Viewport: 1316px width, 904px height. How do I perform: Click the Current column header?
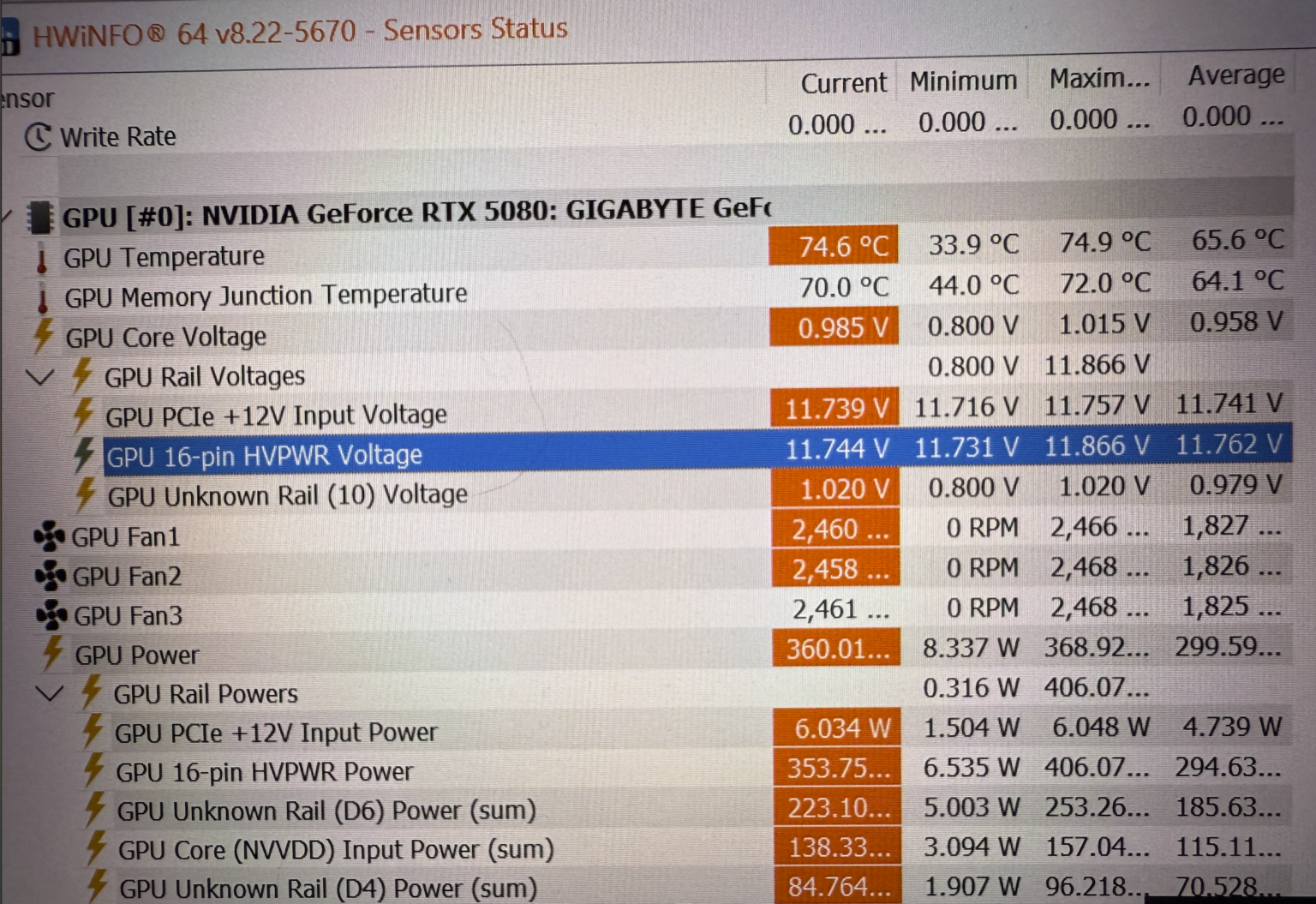click(x=843, y=83)
